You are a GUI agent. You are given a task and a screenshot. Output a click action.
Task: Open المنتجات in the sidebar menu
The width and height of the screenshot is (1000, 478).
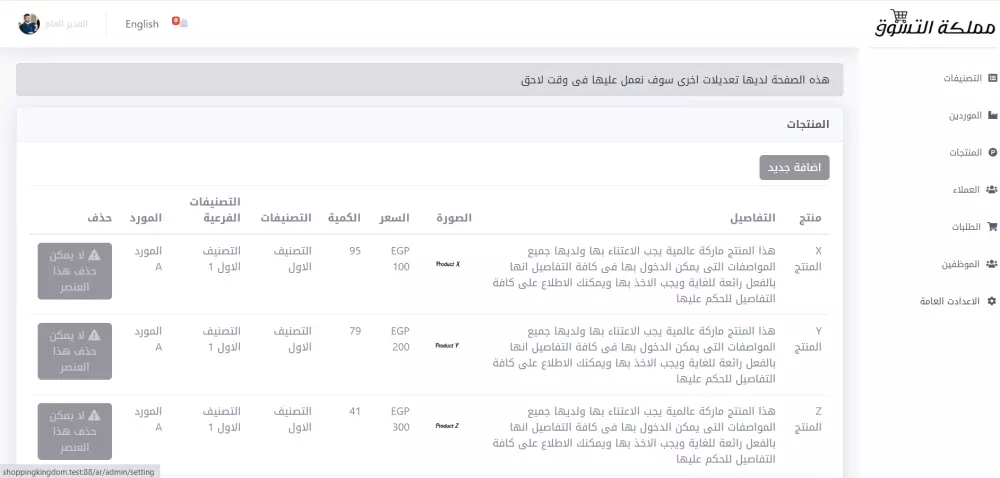click(966, 152)
